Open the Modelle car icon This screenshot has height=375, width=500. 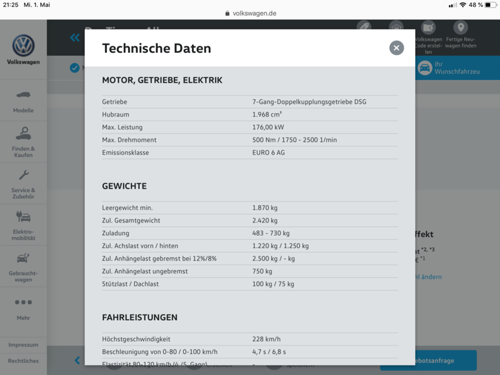click(x=23, y=95)
